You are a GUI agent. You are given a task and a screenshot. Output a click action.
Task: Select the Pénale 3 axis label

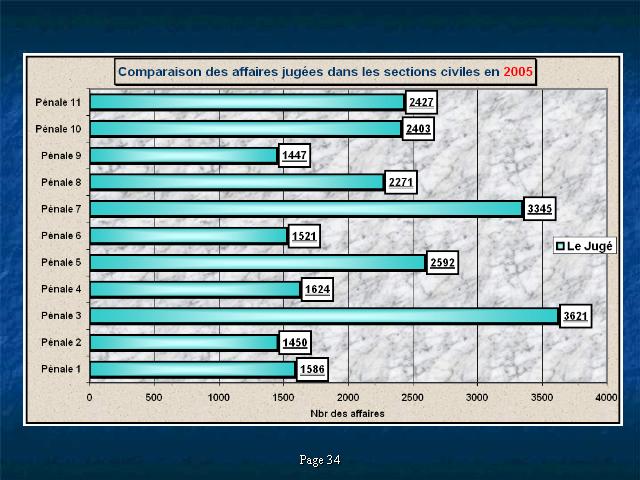[61, 316]
